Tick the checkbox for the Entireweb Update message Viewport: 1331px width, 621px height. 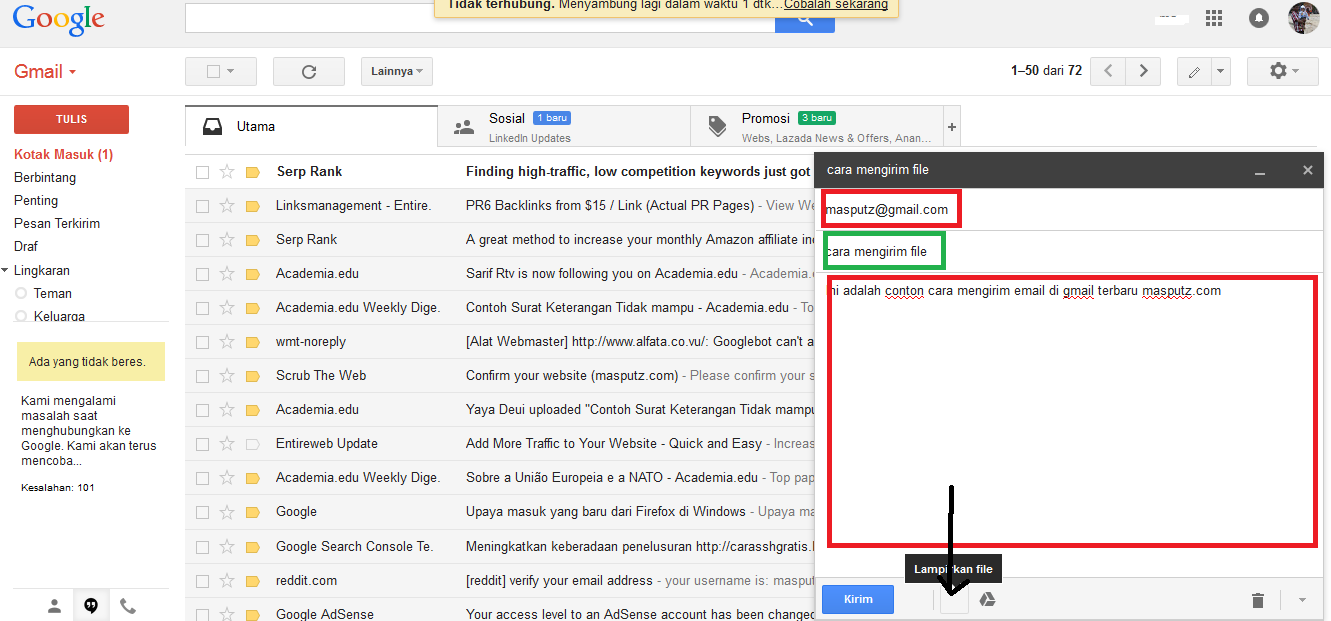[x=203, y=444]
